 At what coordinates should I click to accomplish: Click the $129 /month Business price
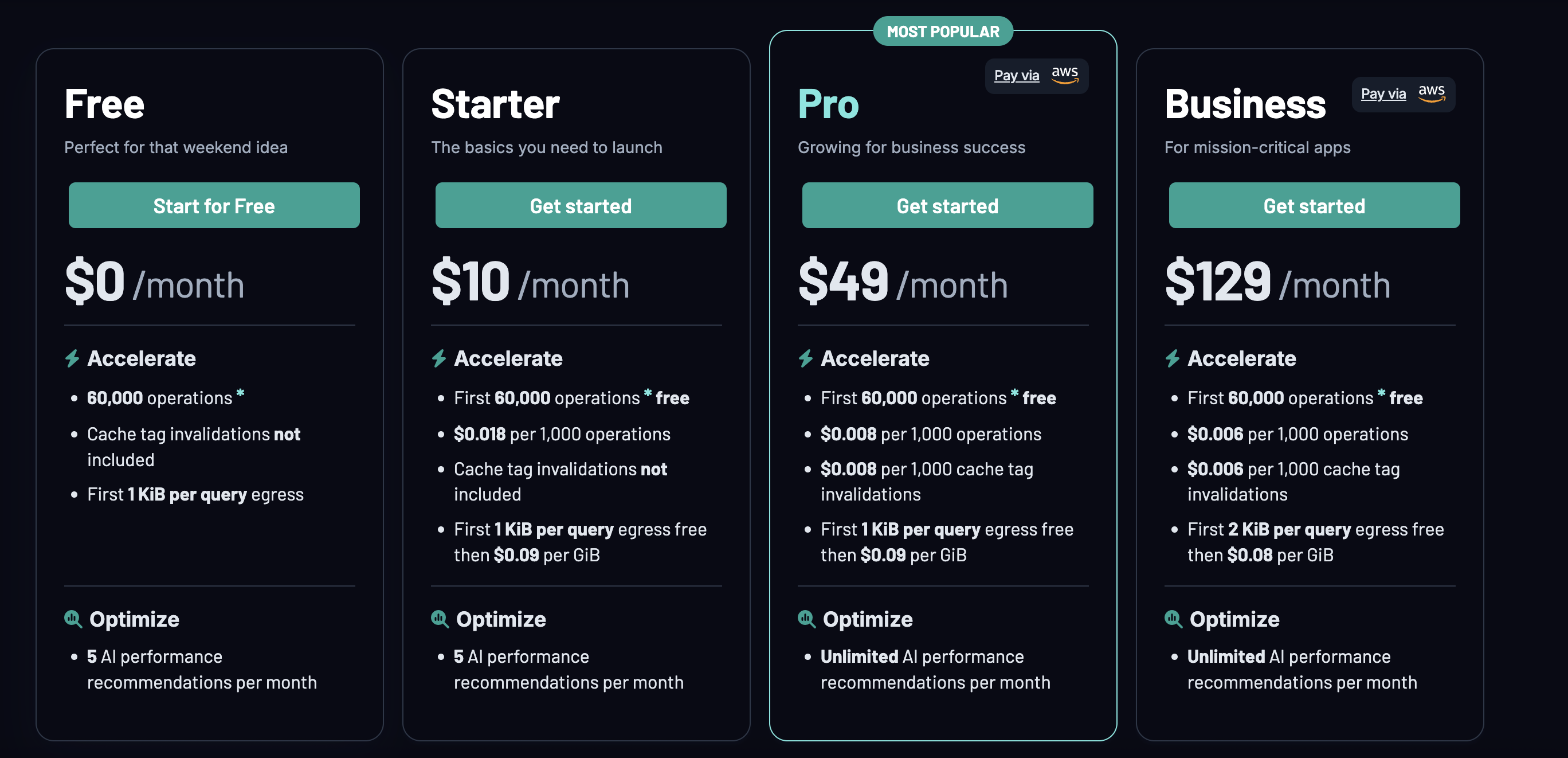click(1277, 283)
